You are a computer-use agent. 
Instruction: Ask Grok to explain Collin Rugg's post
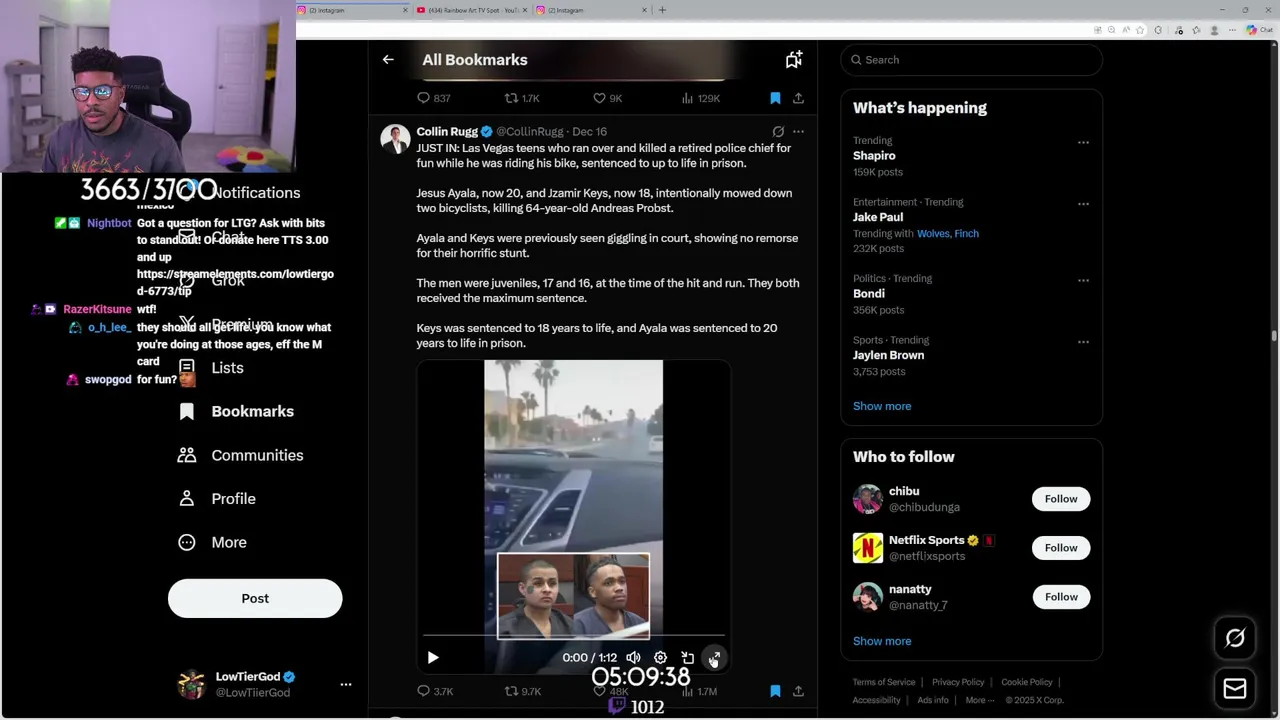(778, 131)
